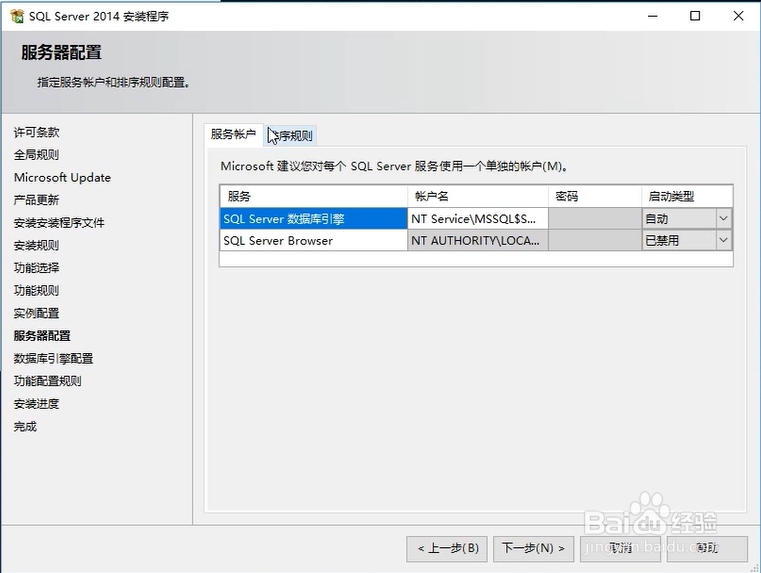761x573 pixels.
Task: Go back with 上一步(B) button
Action: [x=447, y=549]
